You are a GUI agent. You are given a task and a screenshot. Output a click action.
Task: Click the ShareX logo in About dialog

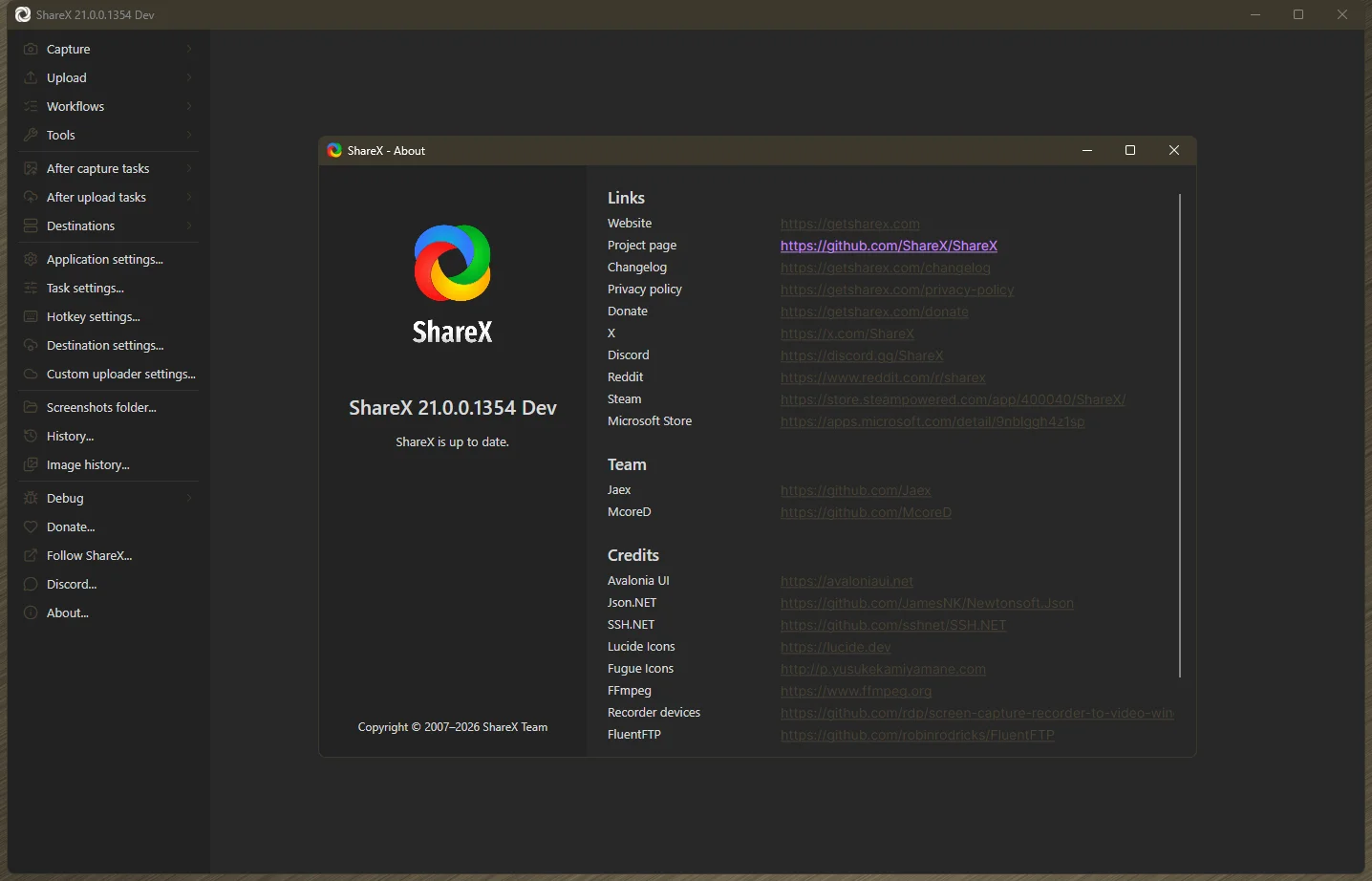[x=452, y=263]
